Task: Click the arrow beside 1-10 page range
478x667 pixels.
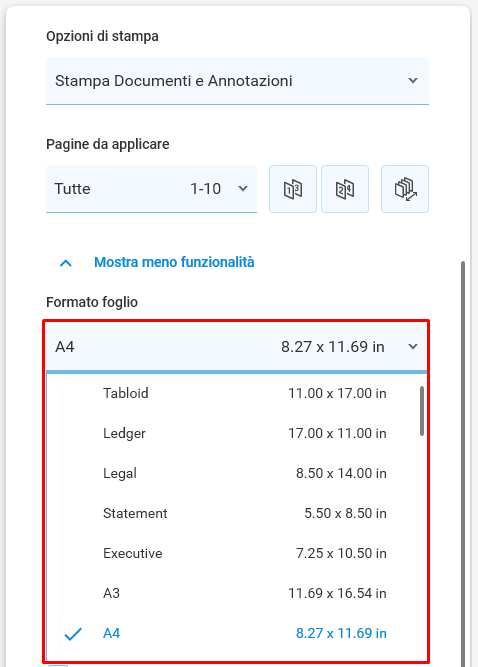Action: [243, 188]
